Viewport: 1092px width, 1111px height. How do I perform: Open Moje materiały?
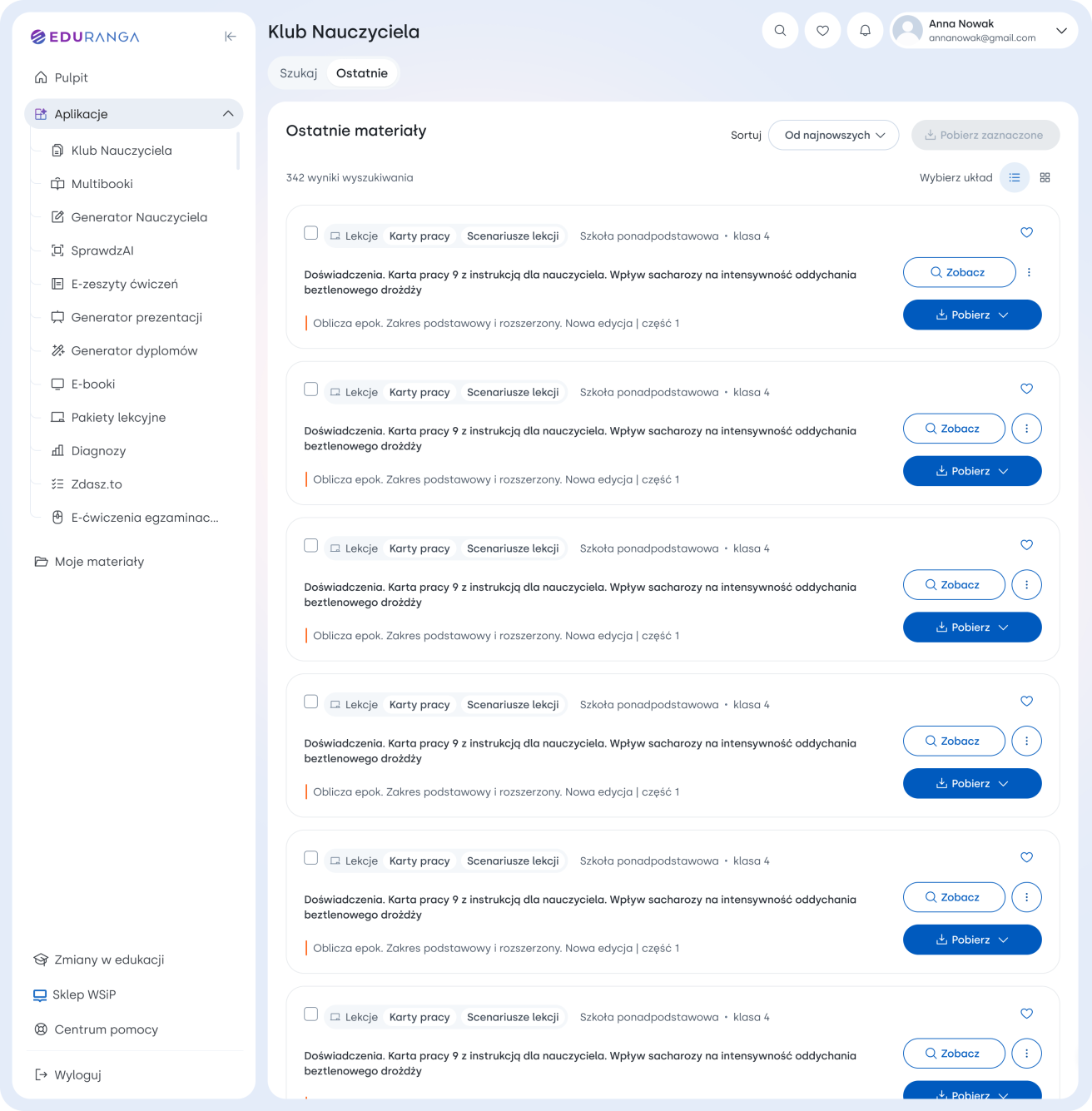[x=89, y=562]
